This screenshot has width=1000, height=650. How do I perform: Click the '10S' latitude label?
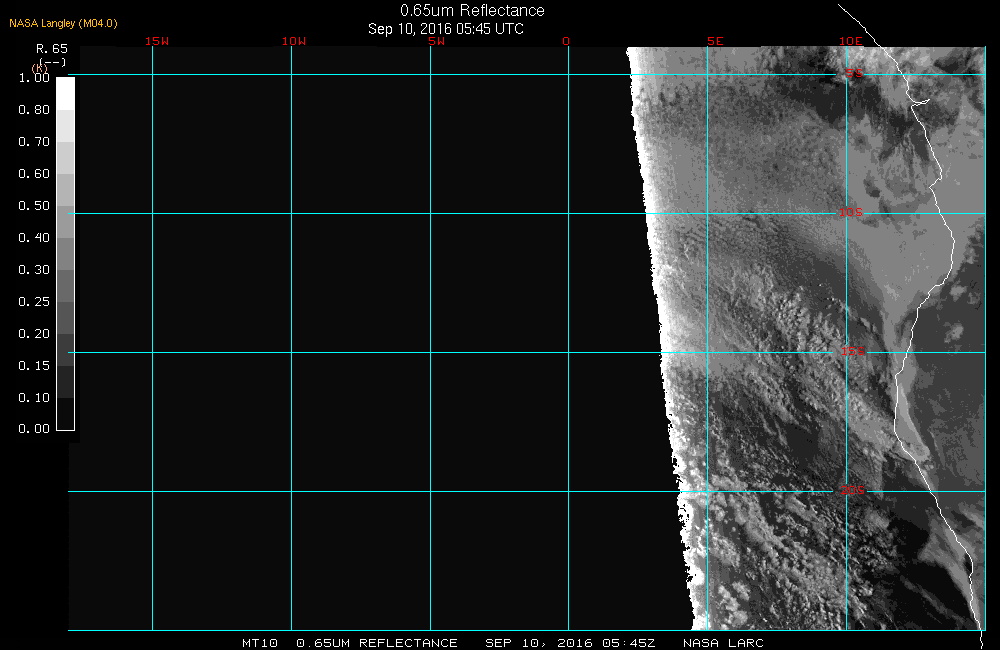point(851,212)
